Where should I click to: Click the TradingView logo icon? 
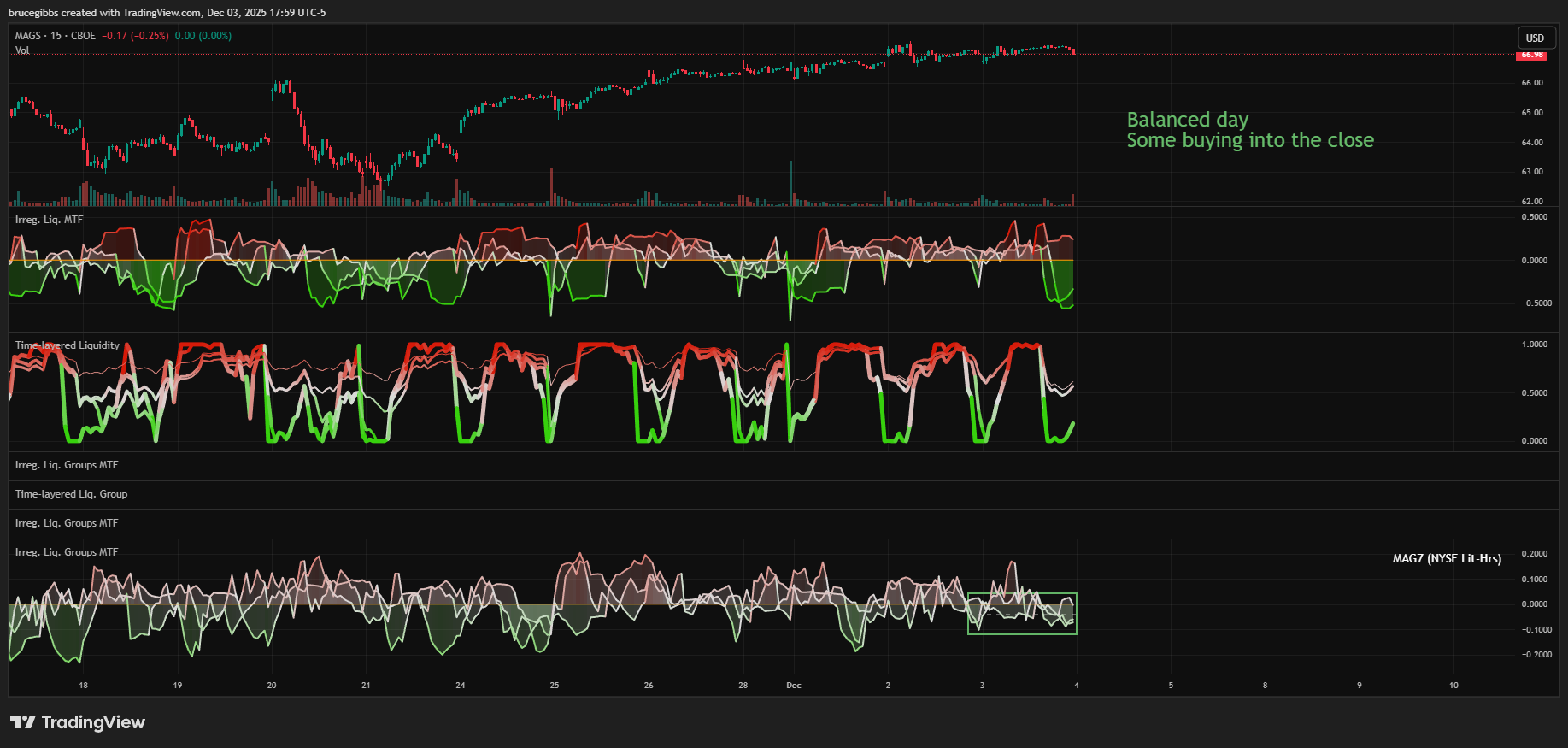click(x=23, y=722)
